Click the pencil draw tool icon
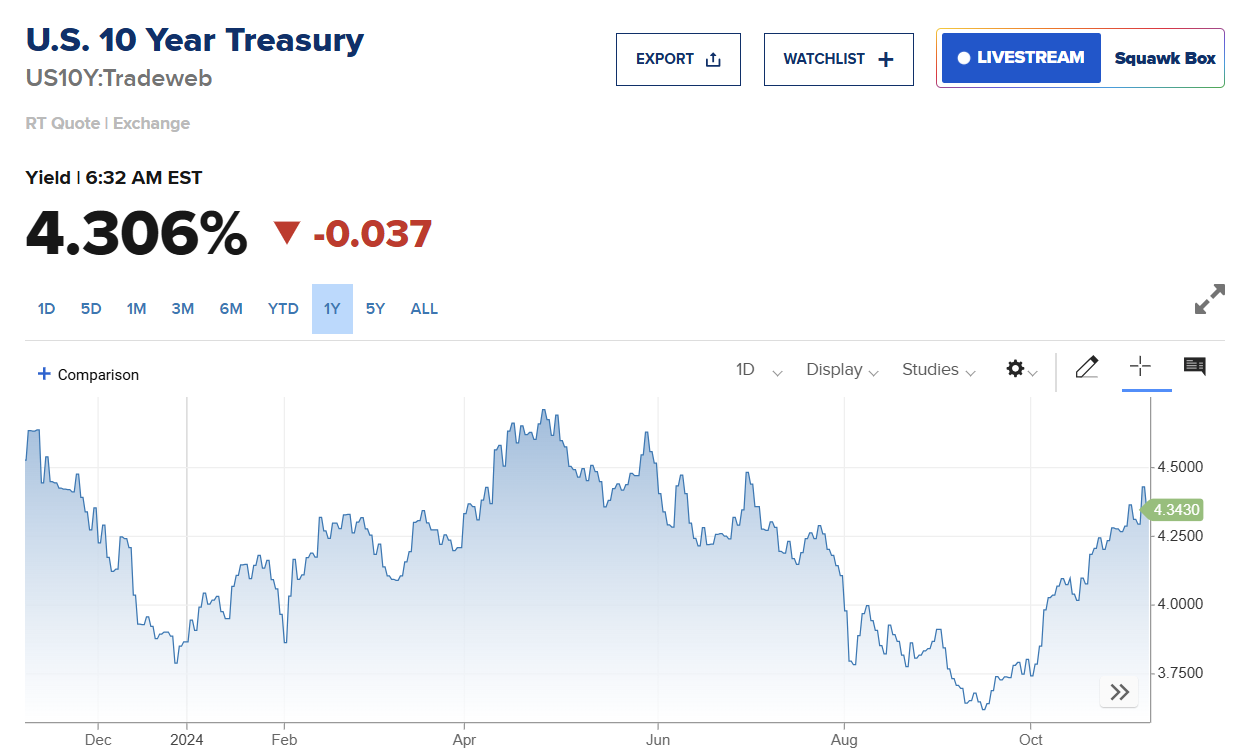The image size is (1249, 755). tap(1087, 368)
